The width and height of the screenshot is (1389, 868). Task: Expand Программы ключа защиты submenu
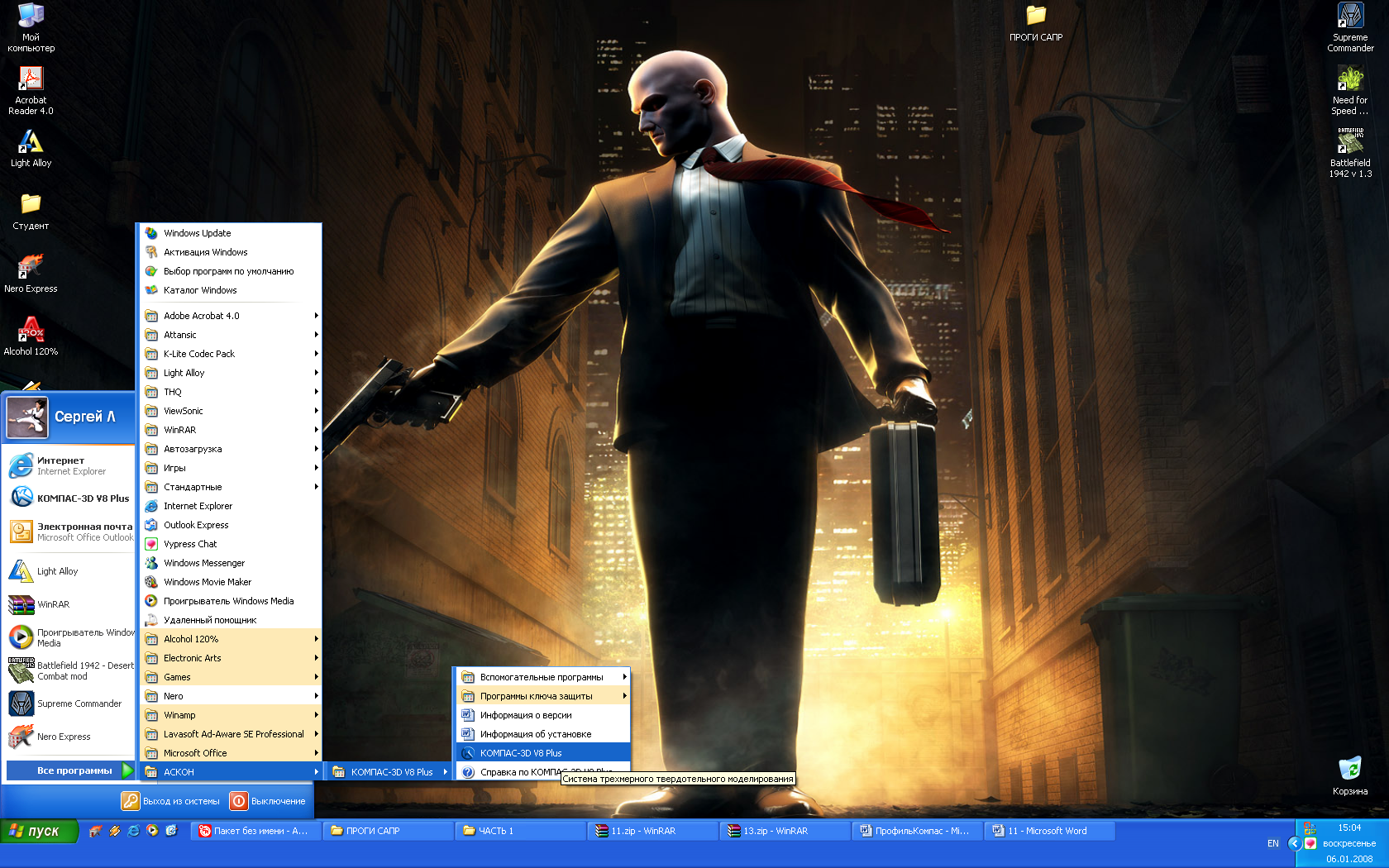tap(543, 696)
